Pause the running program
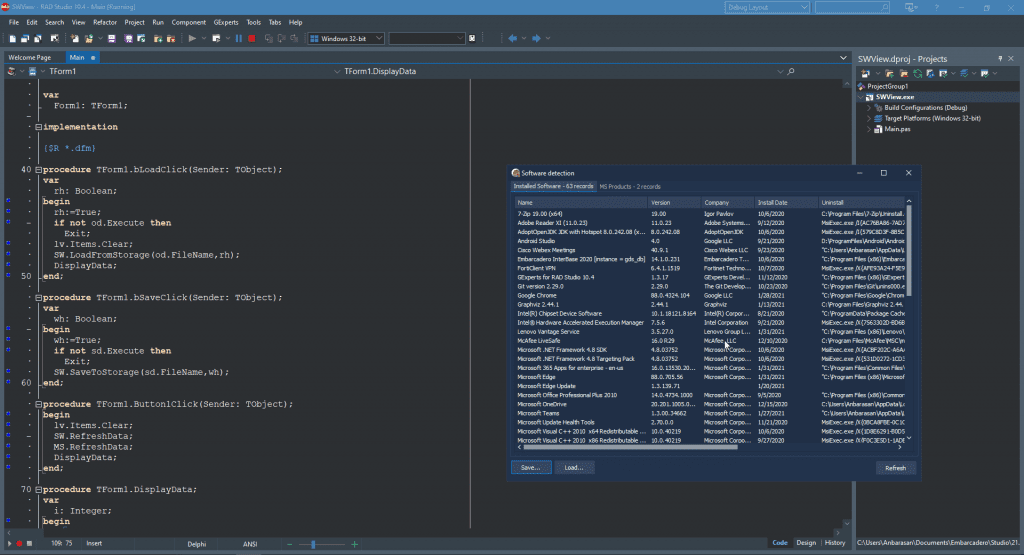Image resolution: width=1024 pixels, height=555 pixels. 238,39
